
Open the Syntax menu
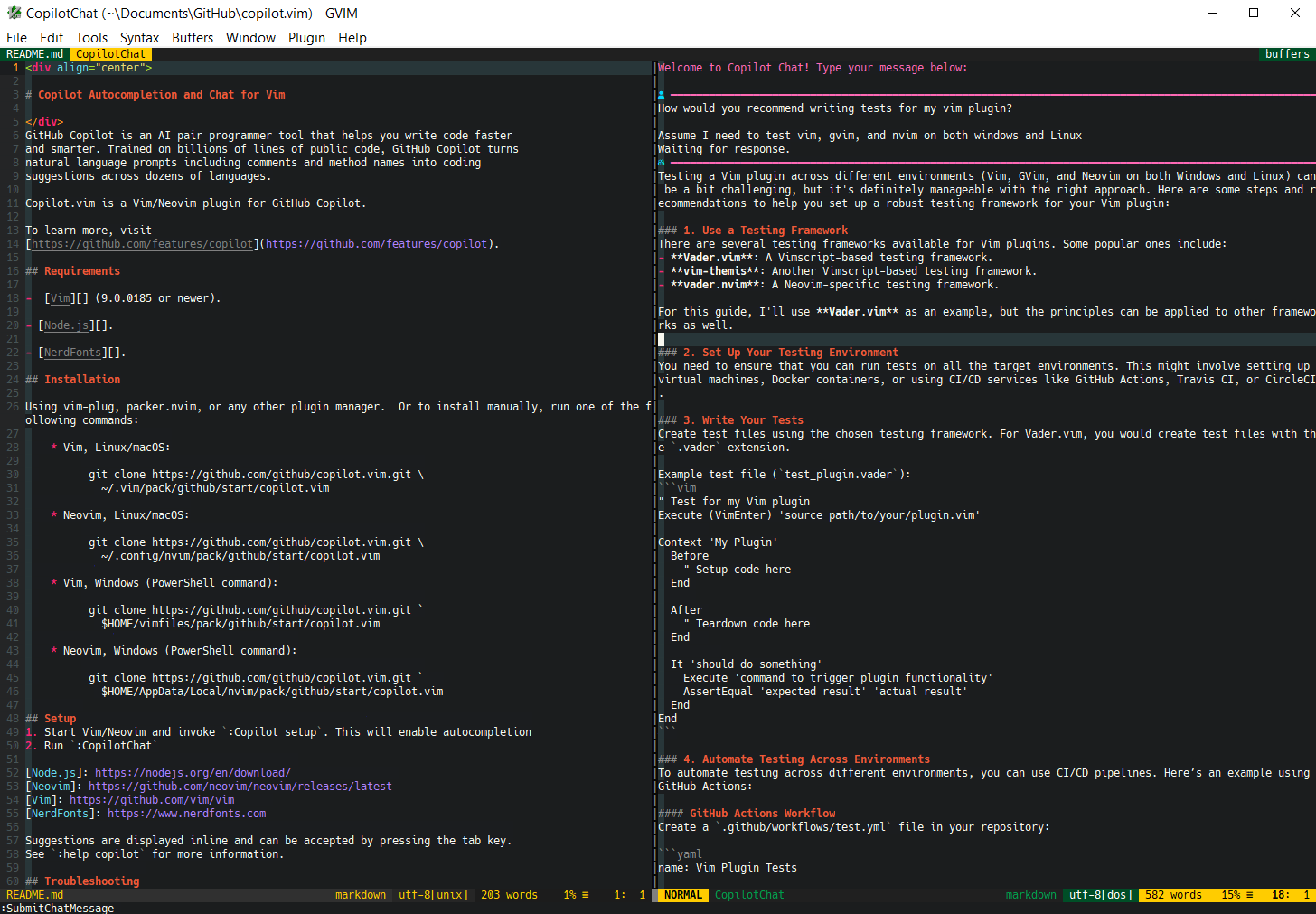(139, 38)
